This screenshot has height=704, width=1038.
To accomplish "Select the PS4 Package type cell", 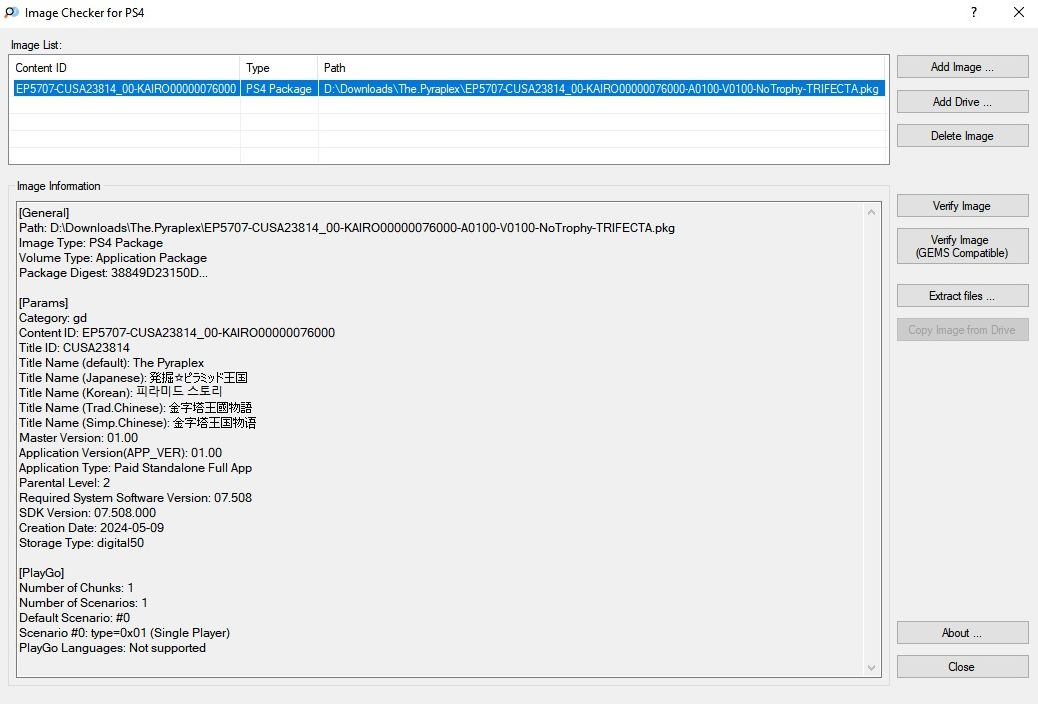I will tap(279, 89).
